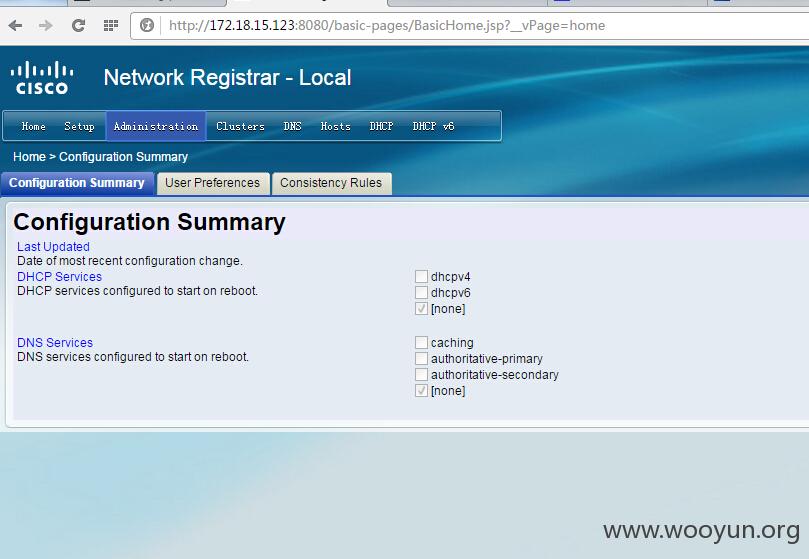Open the Home menu item
Viewport: 809px width, 559px height.
point(34,126)
